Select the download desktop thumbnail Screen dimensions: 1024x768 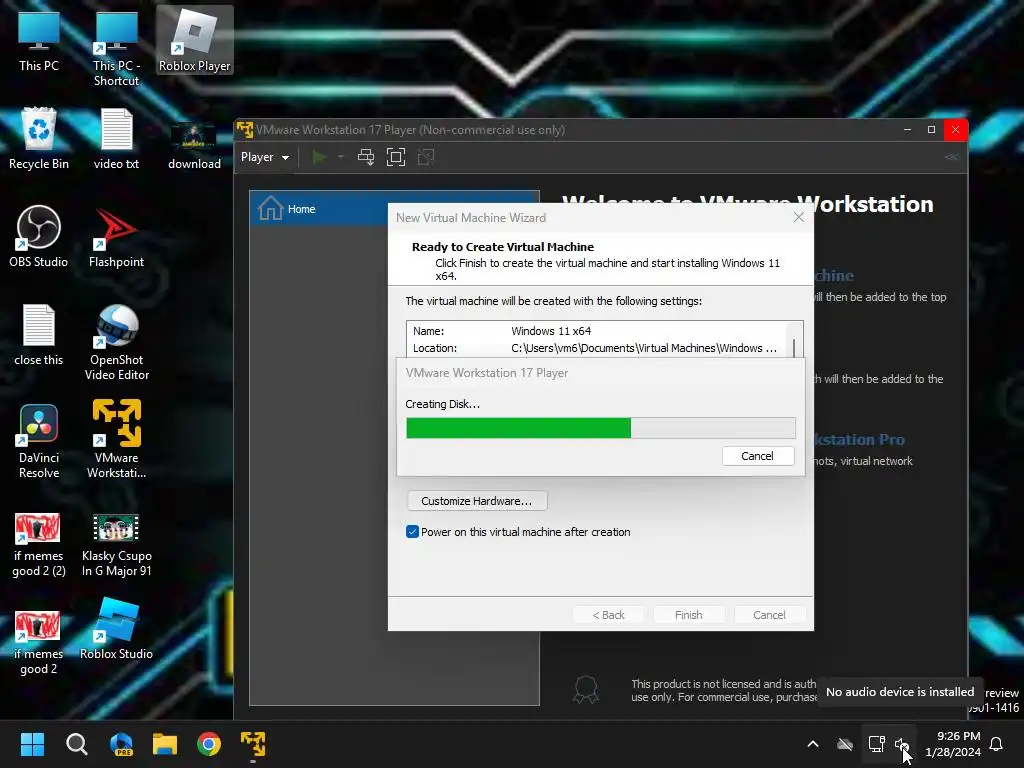(194, 145)
